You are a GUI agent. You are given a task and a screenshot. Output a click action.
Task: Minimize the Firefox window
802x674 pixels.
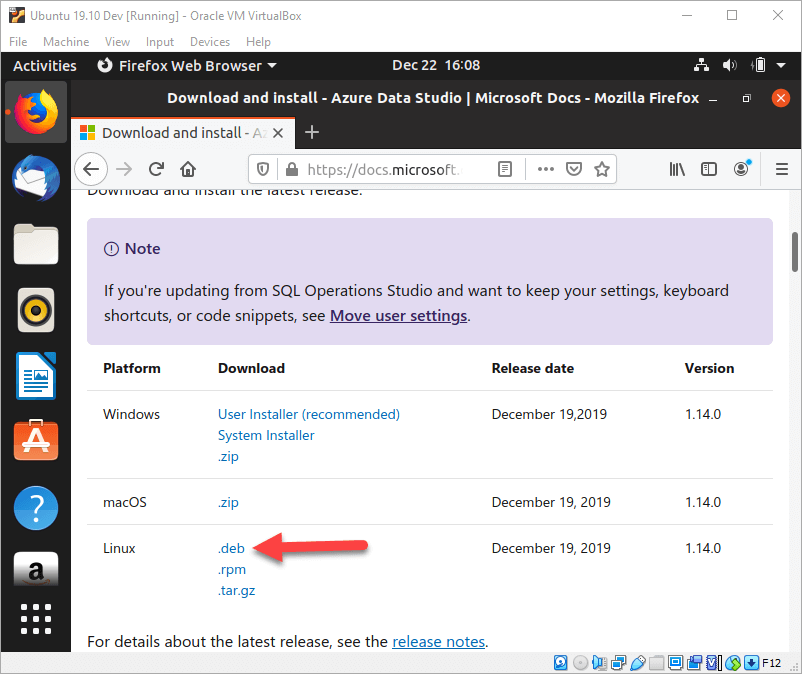point(712,98)
